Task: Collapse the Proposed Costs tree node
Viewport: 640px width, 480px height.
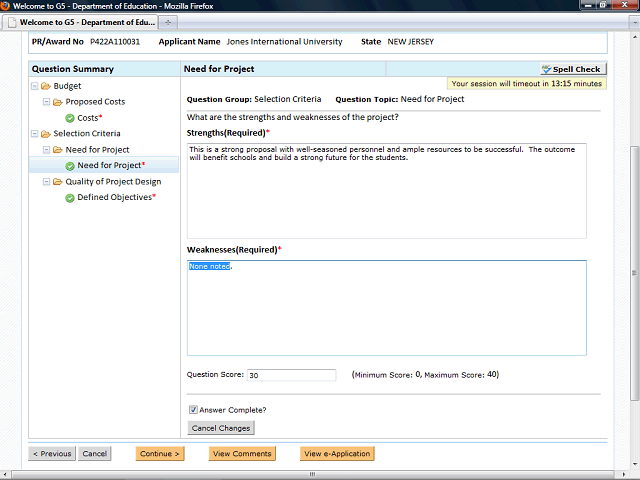Action: coord(47,102)
